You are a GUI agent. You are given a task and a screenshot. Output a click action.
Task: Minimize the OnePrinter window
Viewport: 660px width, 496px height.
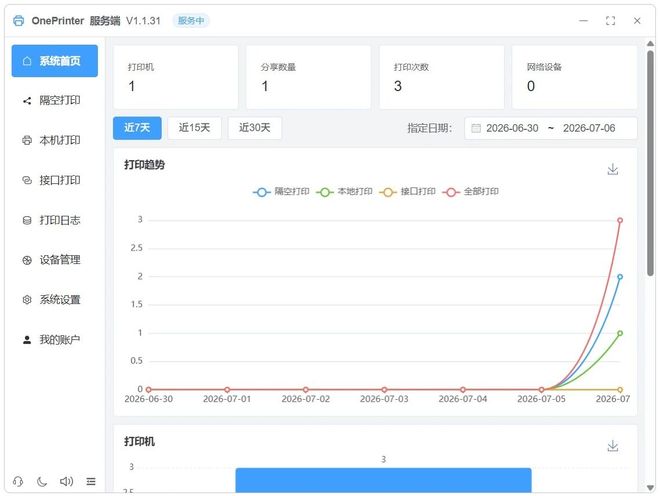583,21
